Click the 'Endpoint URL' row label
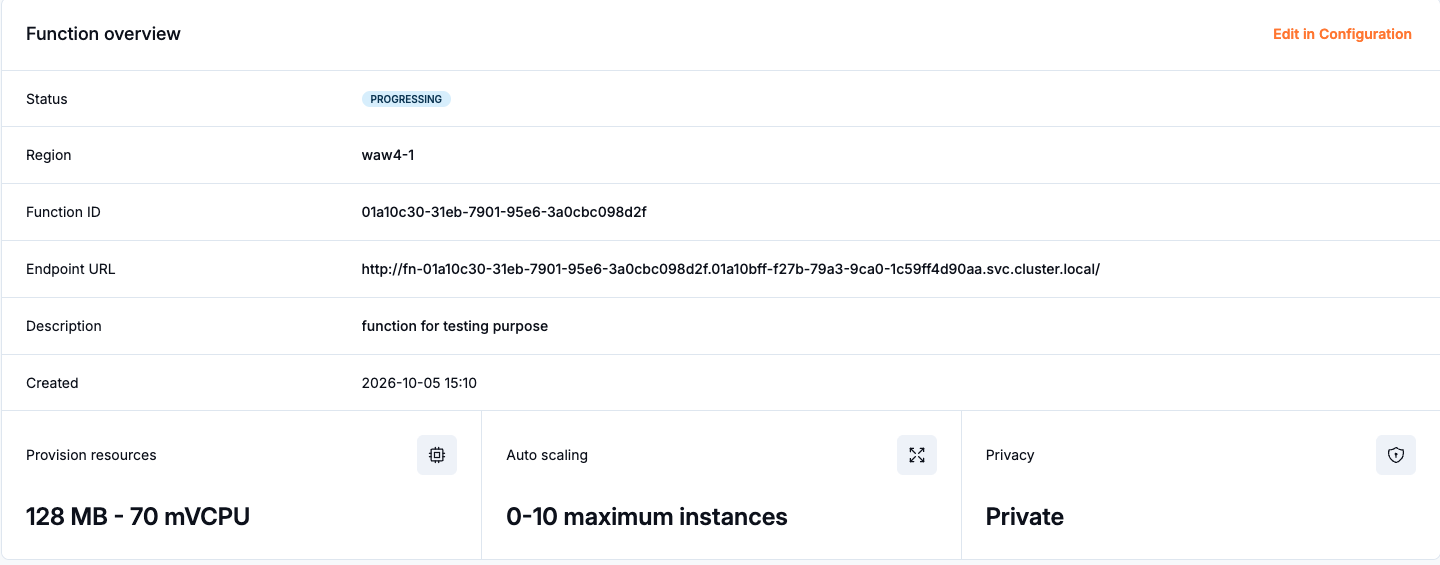The width and height of the screenshot is (1440, 565). pos(71,269)
